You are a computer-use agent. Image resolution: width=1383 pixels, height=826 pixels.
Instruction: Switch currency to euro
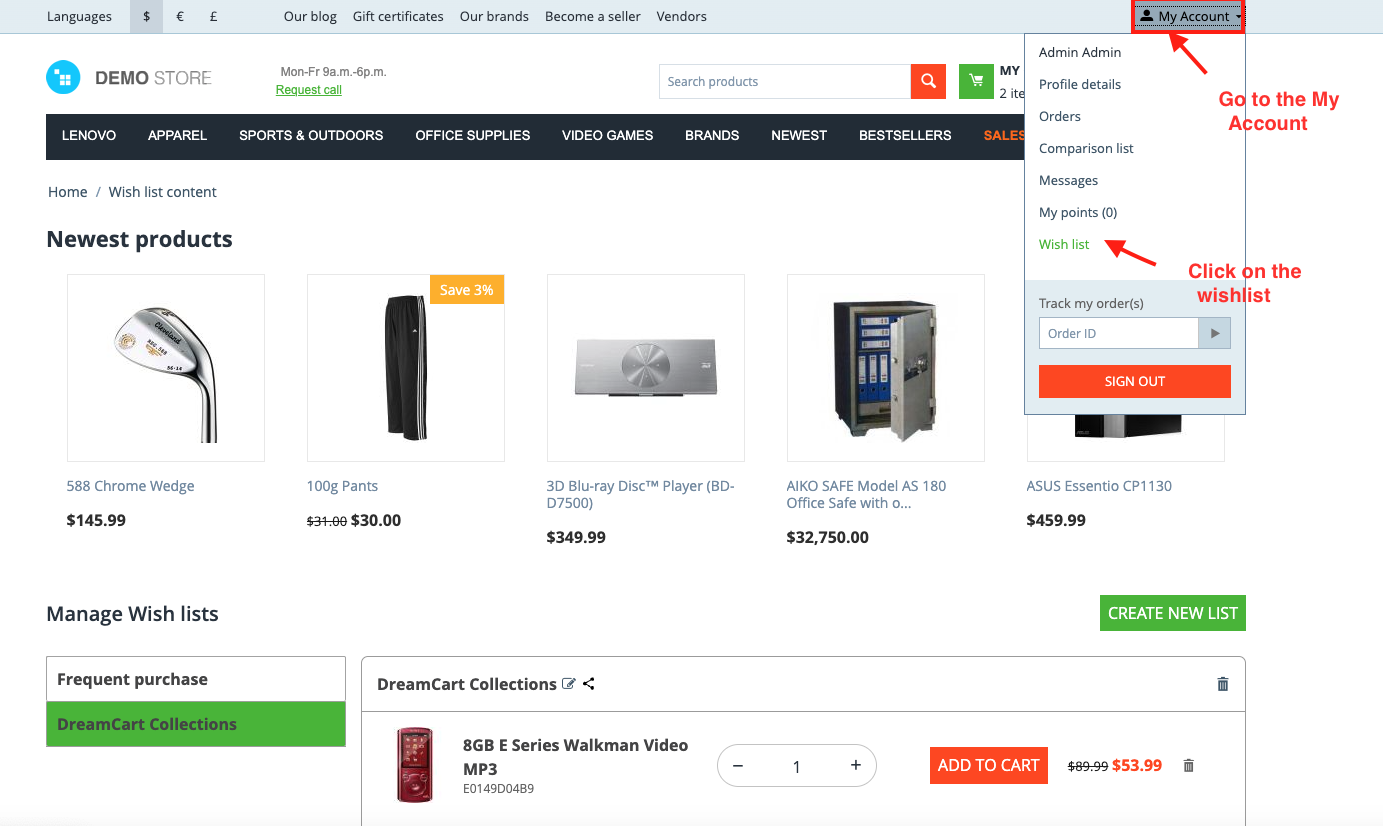click(x=179, y=16)
